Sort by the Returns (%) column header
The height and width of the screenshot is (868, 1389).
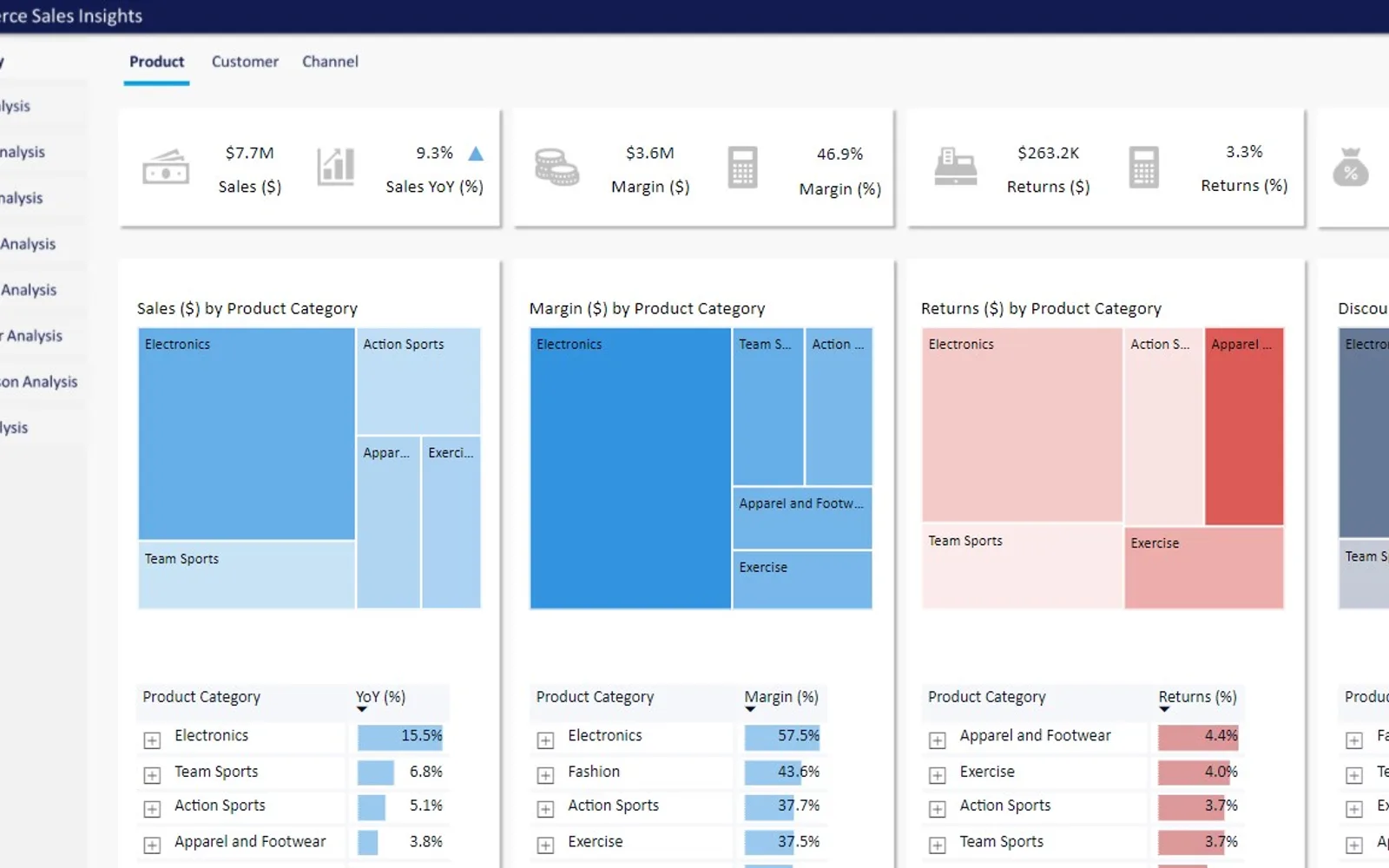click(x=1197, y=697)
